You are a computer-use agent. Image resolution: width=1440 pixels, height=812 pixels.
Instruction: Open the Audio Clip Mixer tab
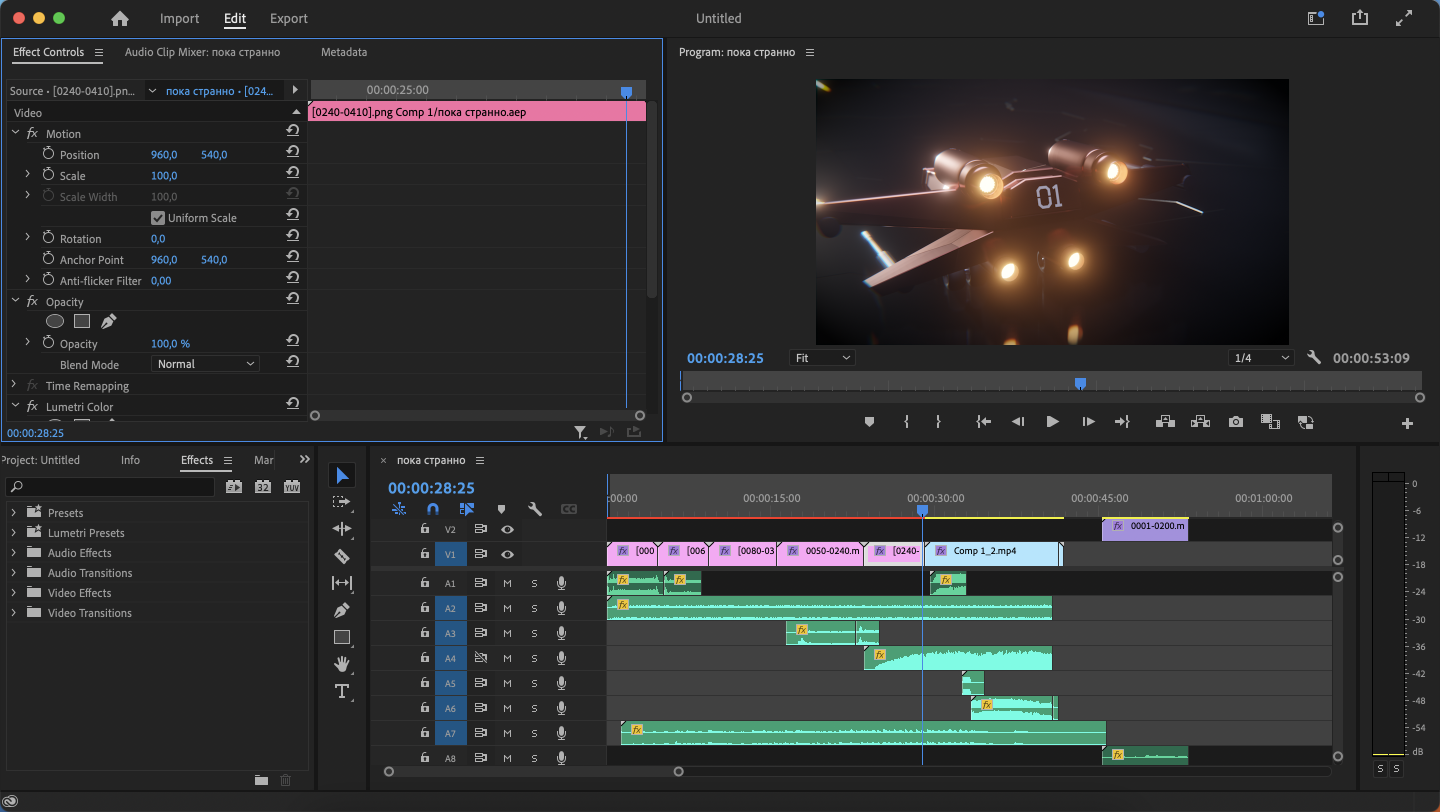point(202,52)
